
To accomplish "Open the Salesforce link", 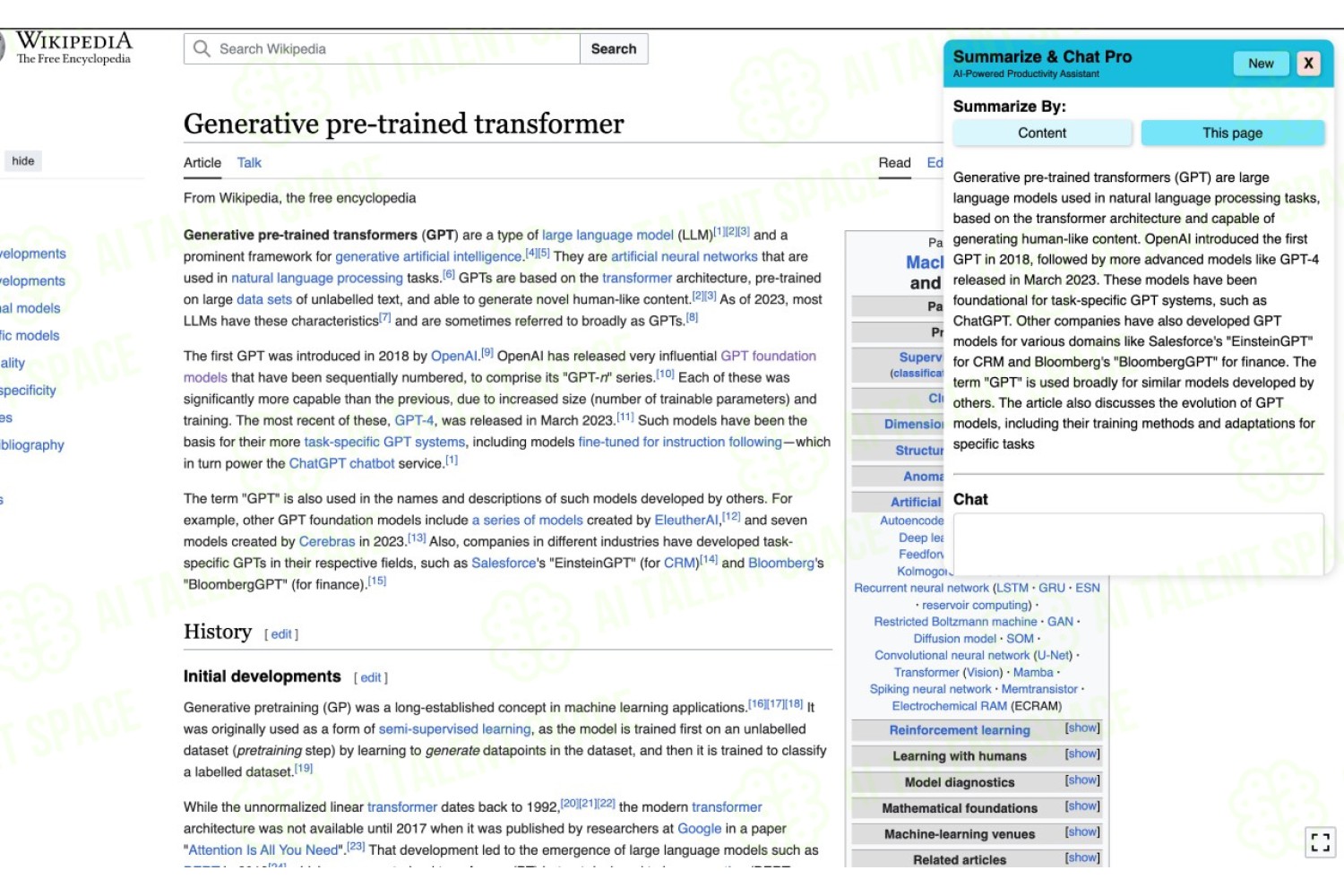I will click(x=504, y=563).
